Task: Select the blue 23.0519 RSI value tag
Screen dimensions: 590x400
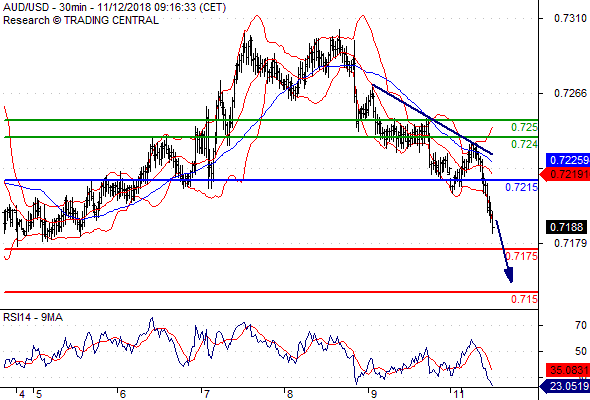Action: point(565,386)
